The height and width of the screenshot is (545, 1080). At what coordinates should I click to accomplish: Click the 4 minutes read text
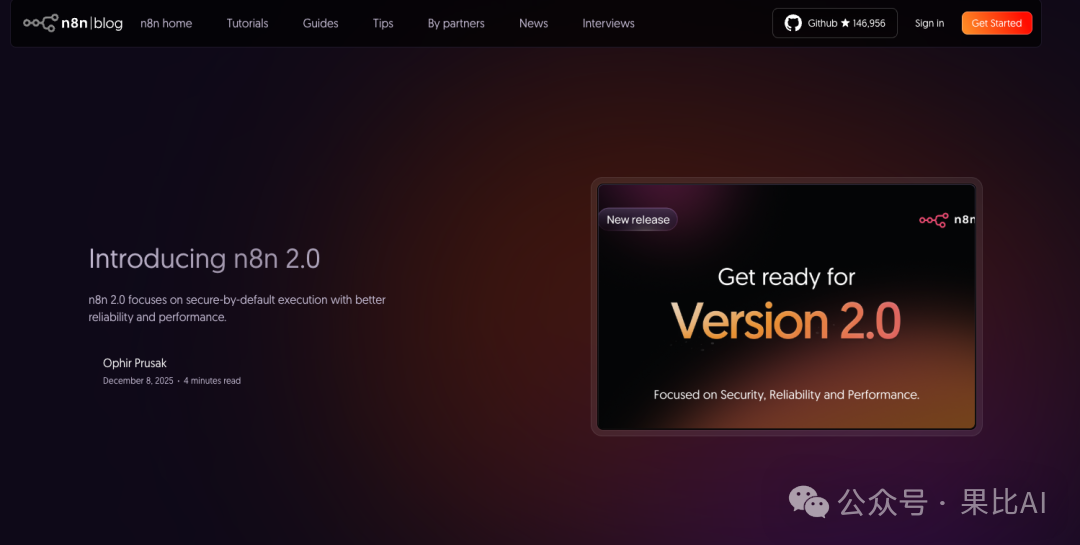212,380
